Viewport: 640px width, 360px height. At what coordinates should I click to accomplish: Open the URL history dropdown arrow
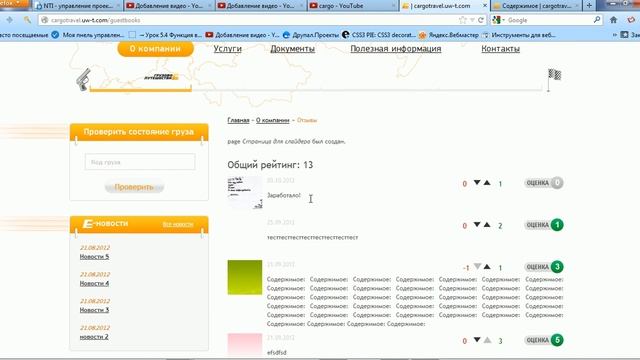(x=472, y=20)
